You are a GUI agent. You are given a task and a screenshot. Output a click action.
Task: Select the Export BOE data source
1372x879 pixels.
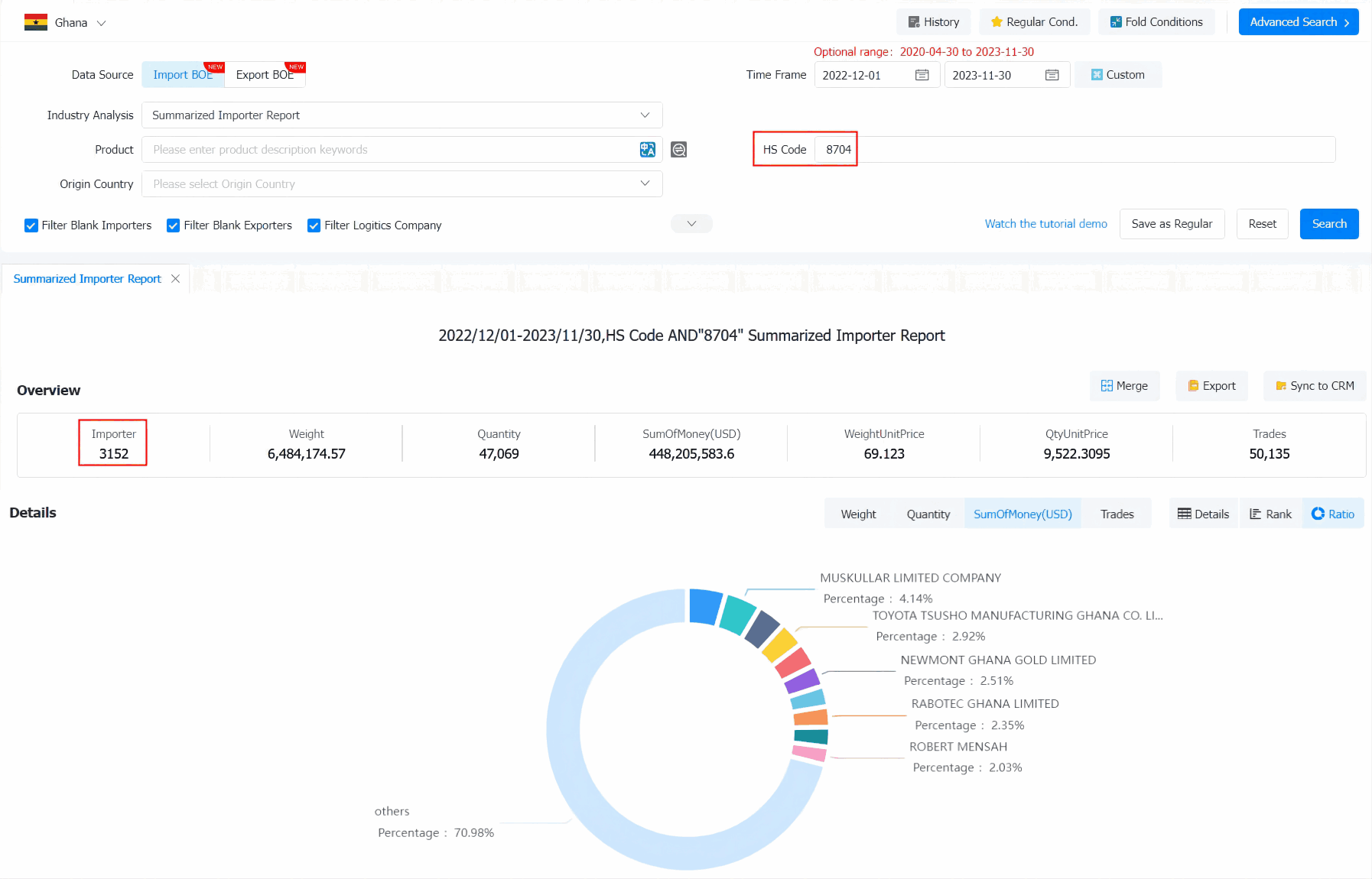click(x=265, y=75)
